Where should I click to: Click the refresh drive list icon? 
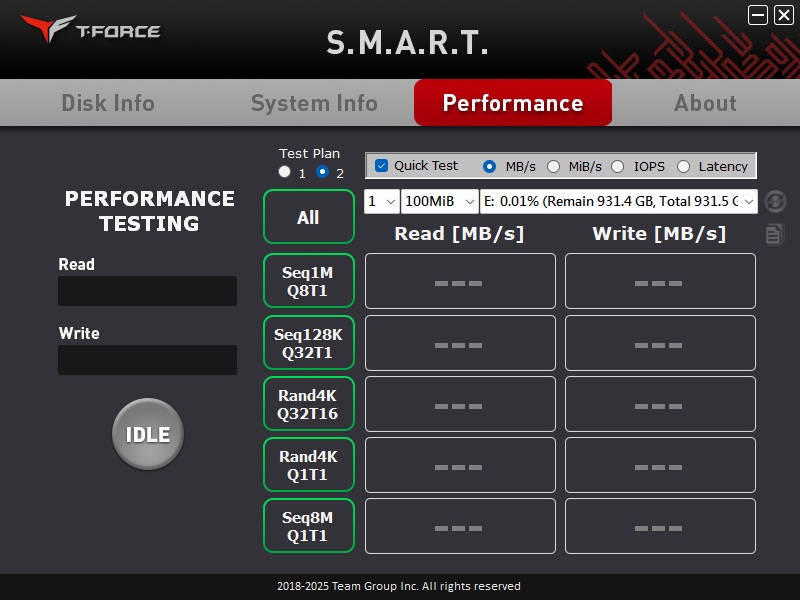pyautogui.click(x=775, y=202)
